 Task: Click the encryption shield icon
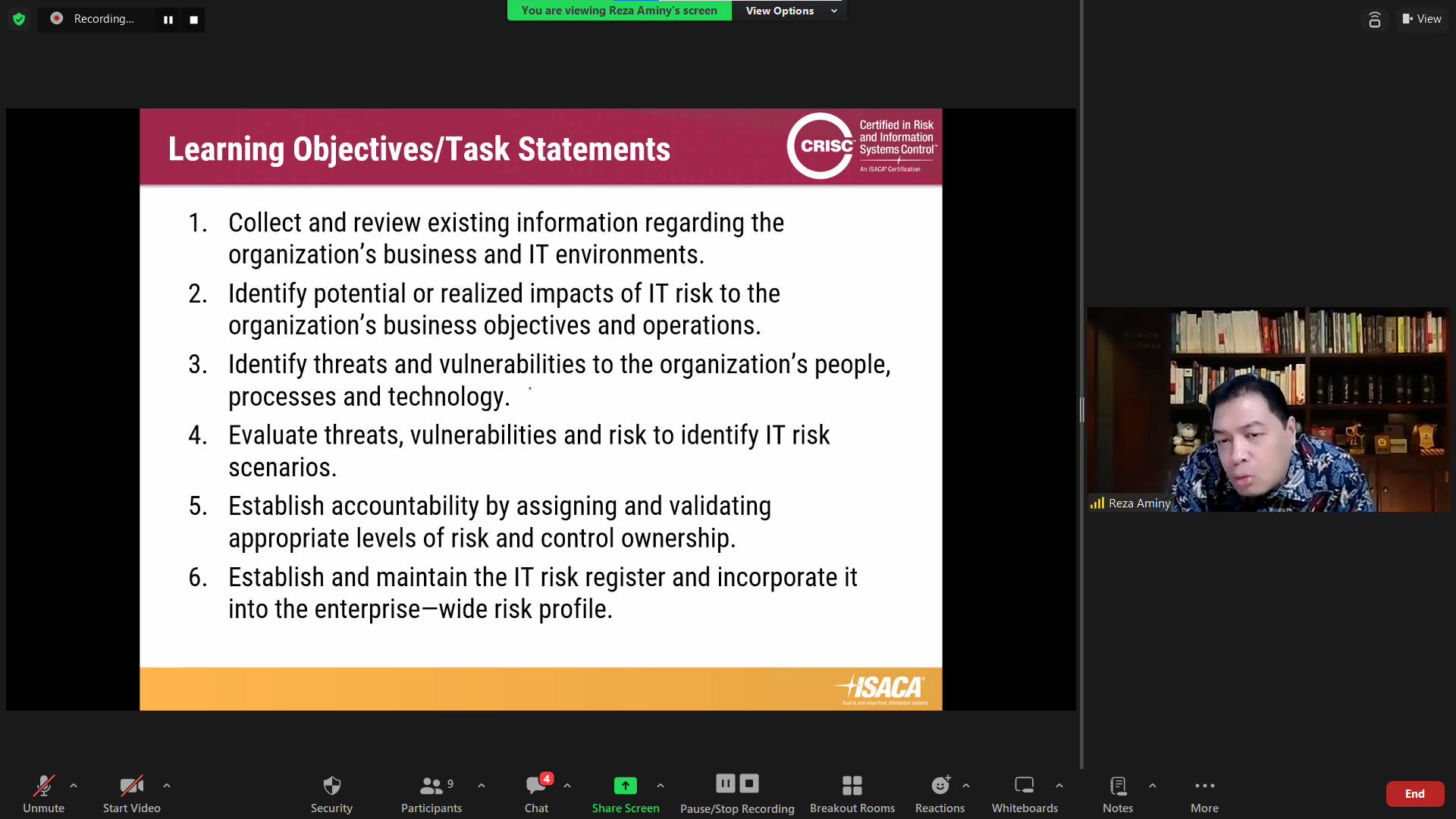19,19
